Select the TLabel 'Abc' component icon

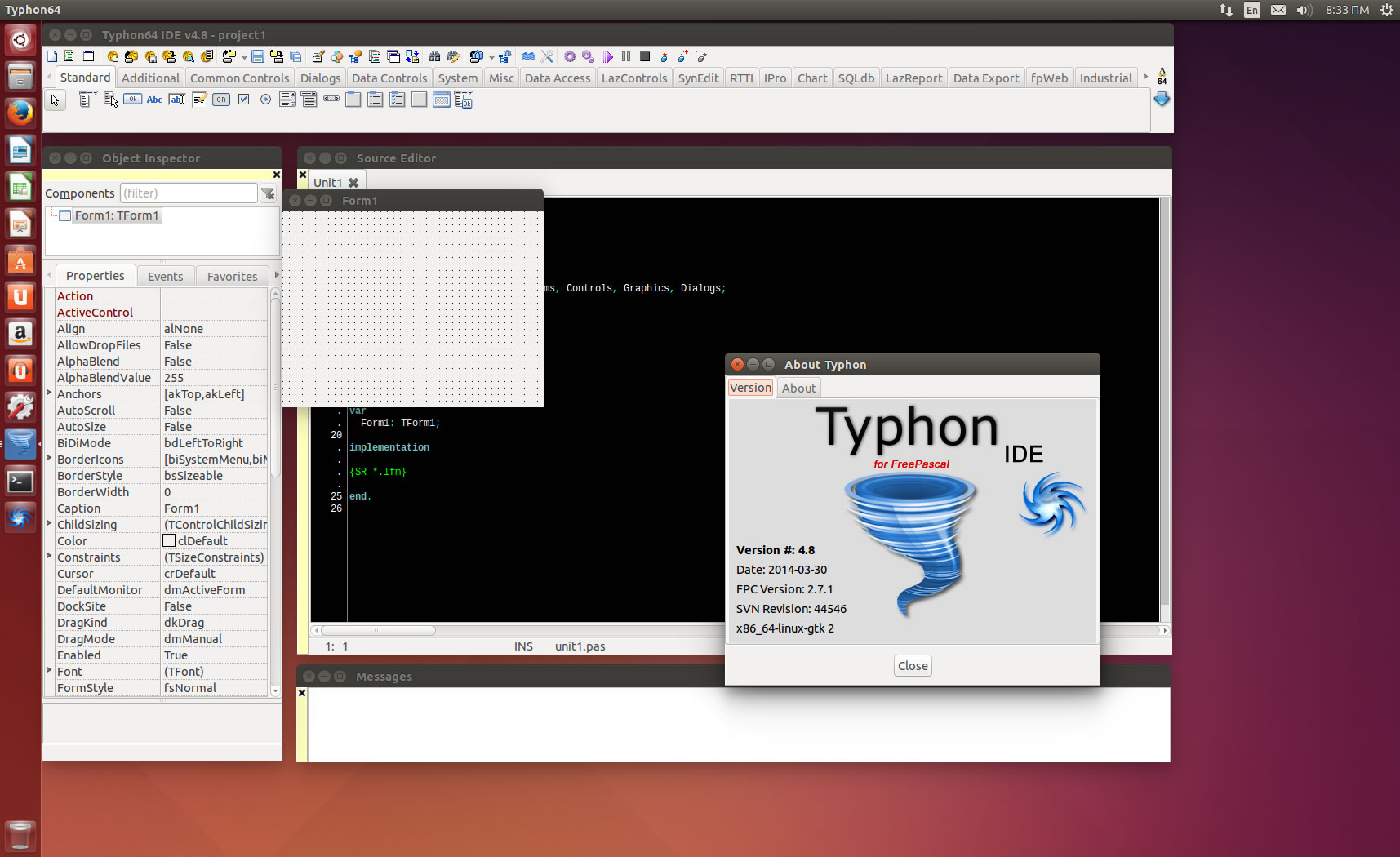pos(154,100)
